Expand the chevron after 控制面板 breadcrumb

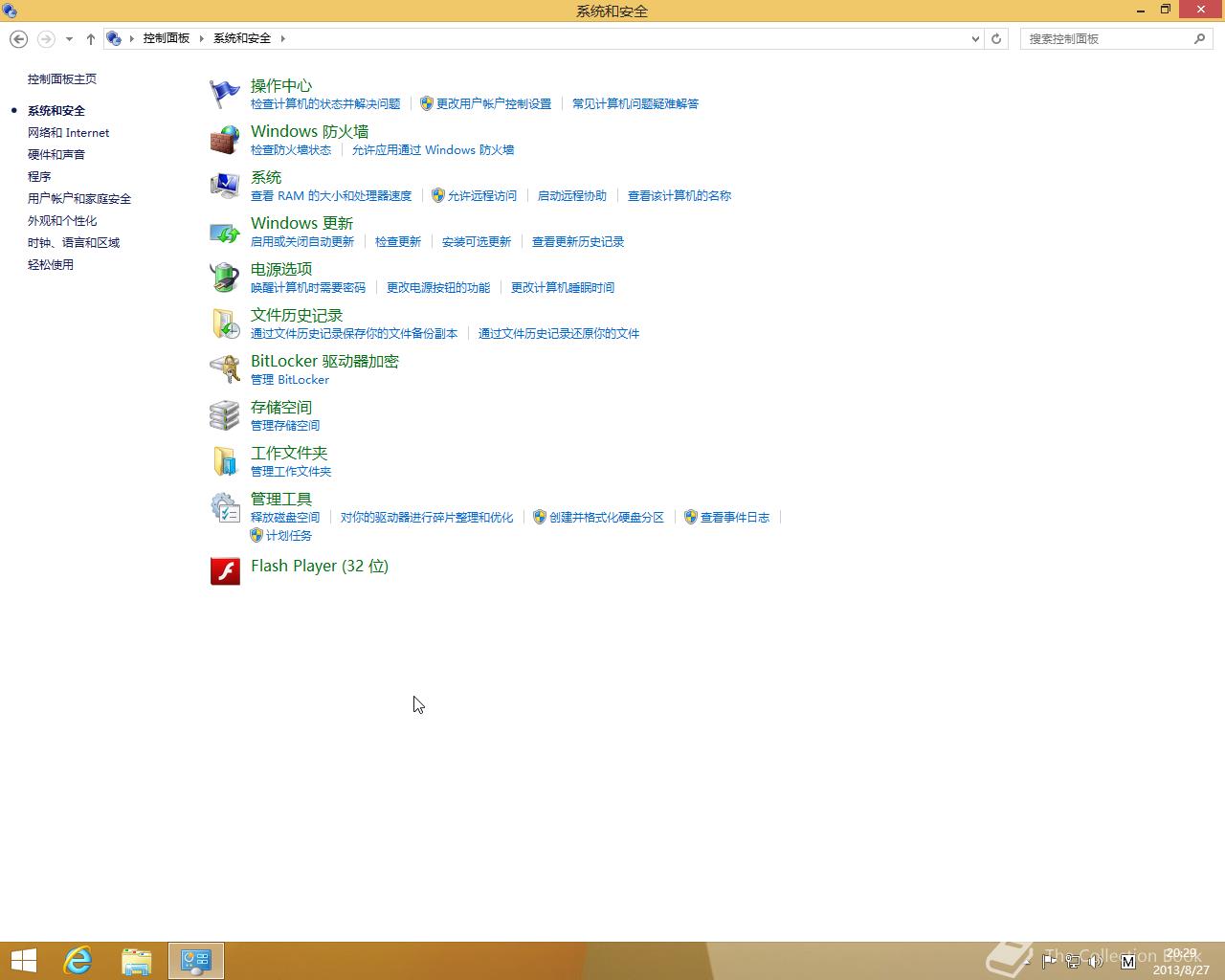tap(202, 38)
